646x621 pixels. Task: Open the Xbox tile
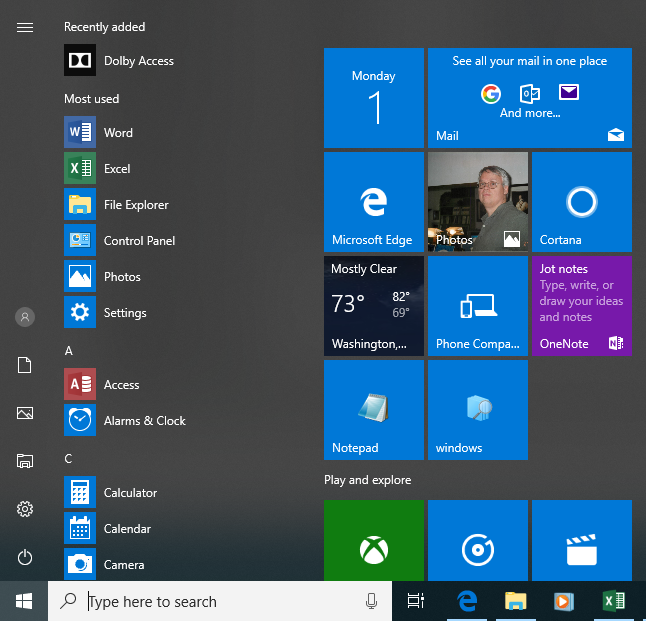[374, 540]
